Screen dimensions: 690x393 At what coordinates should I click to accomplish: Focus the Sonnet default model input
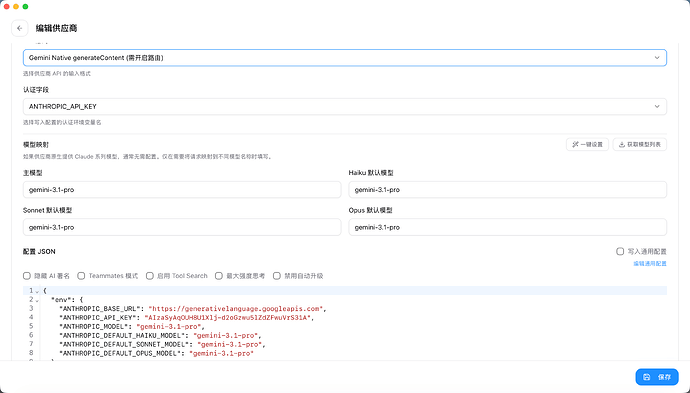point(182,227)
